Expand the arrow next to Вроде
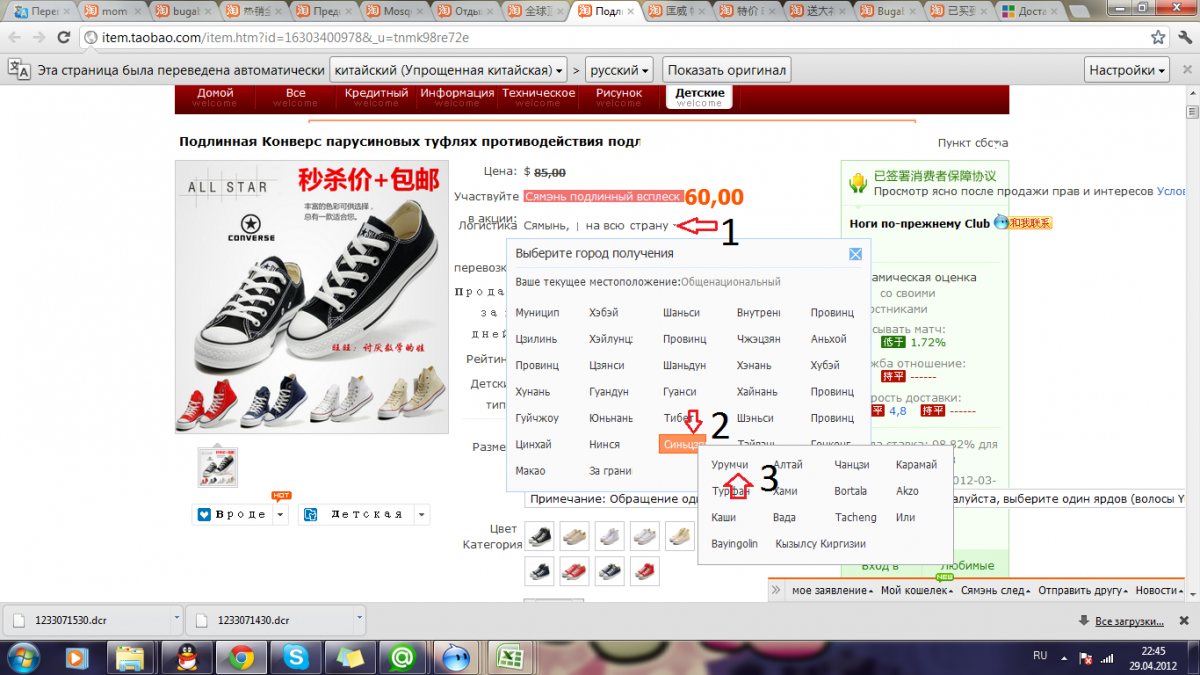This screenshot has height=675, width=1200. (281, 514)
